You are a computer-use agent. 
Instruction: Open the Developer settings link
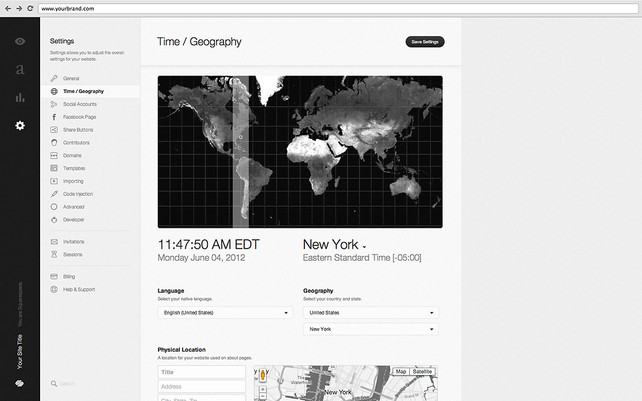pyautogui.click(x=74, y=220)
